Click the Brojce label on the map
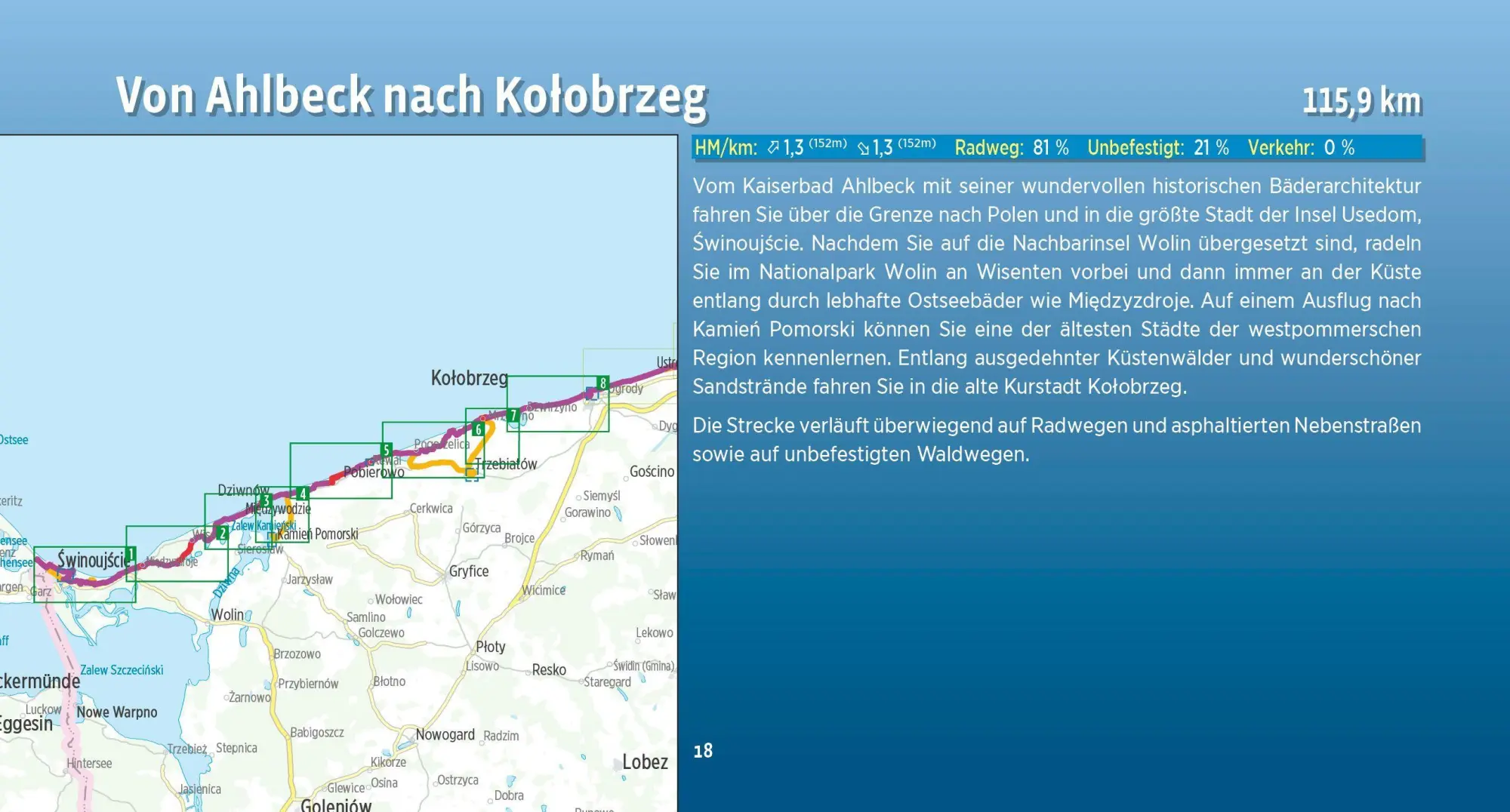The width and height of the screenshot is (1510, 812). (x=519, y=539)
